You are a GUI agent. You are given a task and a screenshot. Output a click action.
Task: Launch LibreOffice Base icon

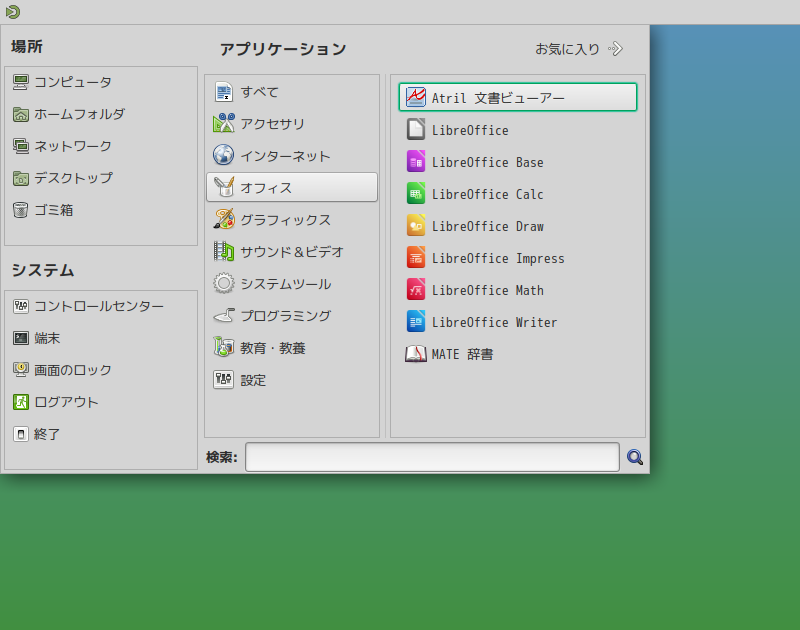[x=416, y=161]
